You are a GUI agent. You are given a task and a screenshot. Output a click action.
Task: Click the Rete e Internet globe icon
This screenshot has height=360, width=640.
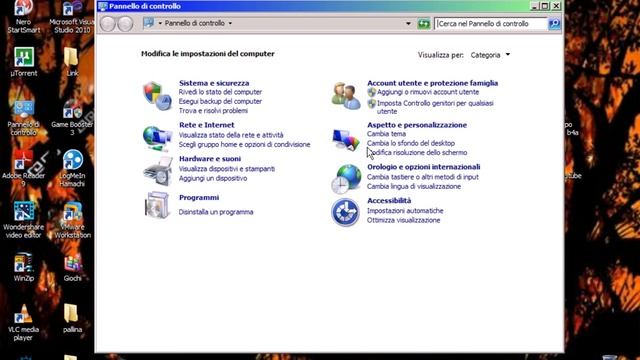click(158, 138)
